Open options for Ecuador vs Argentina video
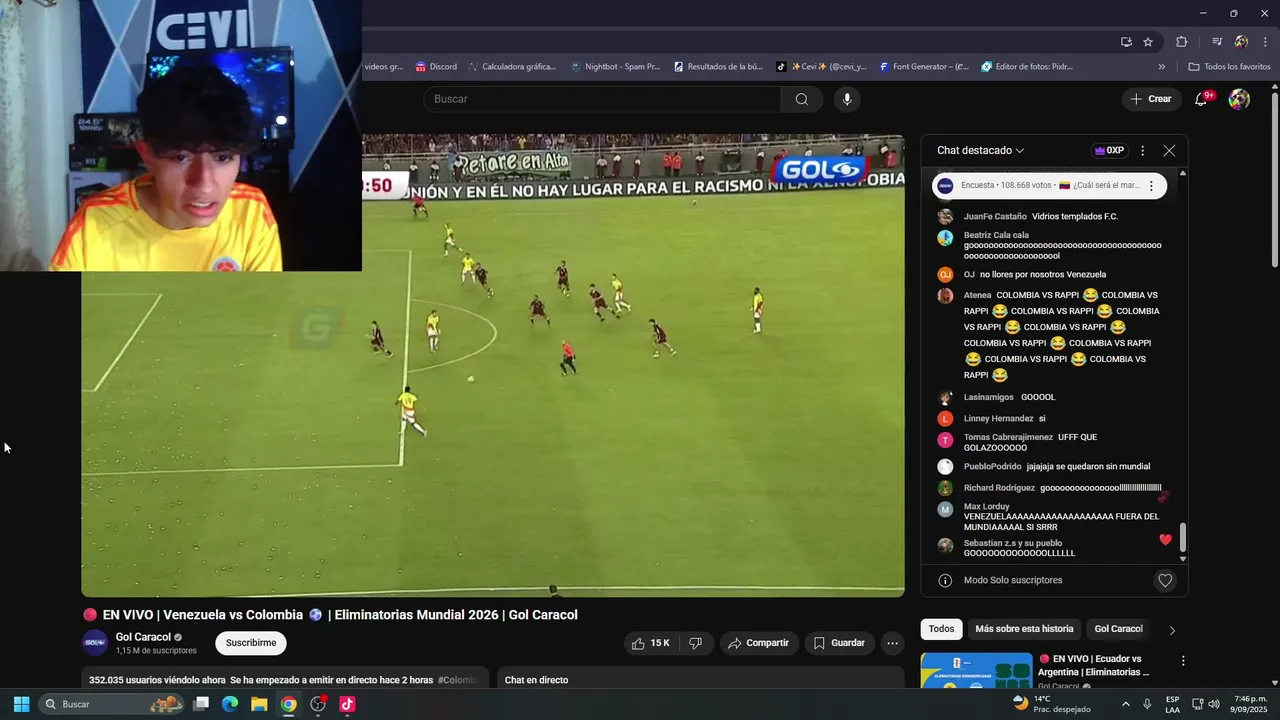Viewport: 1280px width, 720px height. pos(1183,661)
